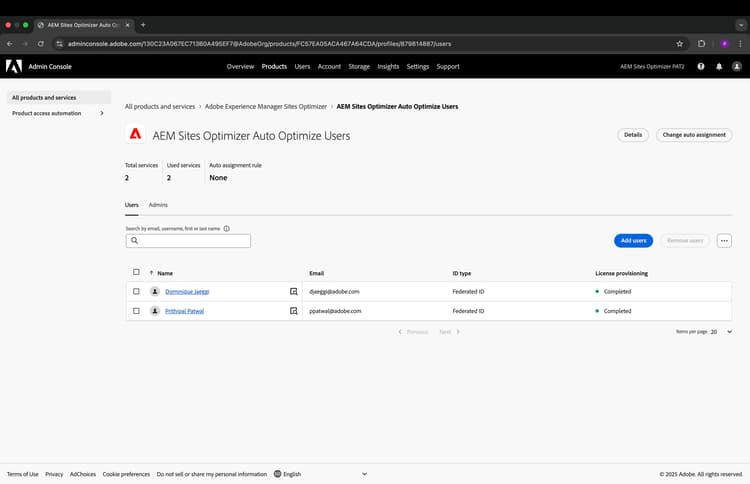Click avatar icon beside Prithvipal Patwal

(154, 311)
